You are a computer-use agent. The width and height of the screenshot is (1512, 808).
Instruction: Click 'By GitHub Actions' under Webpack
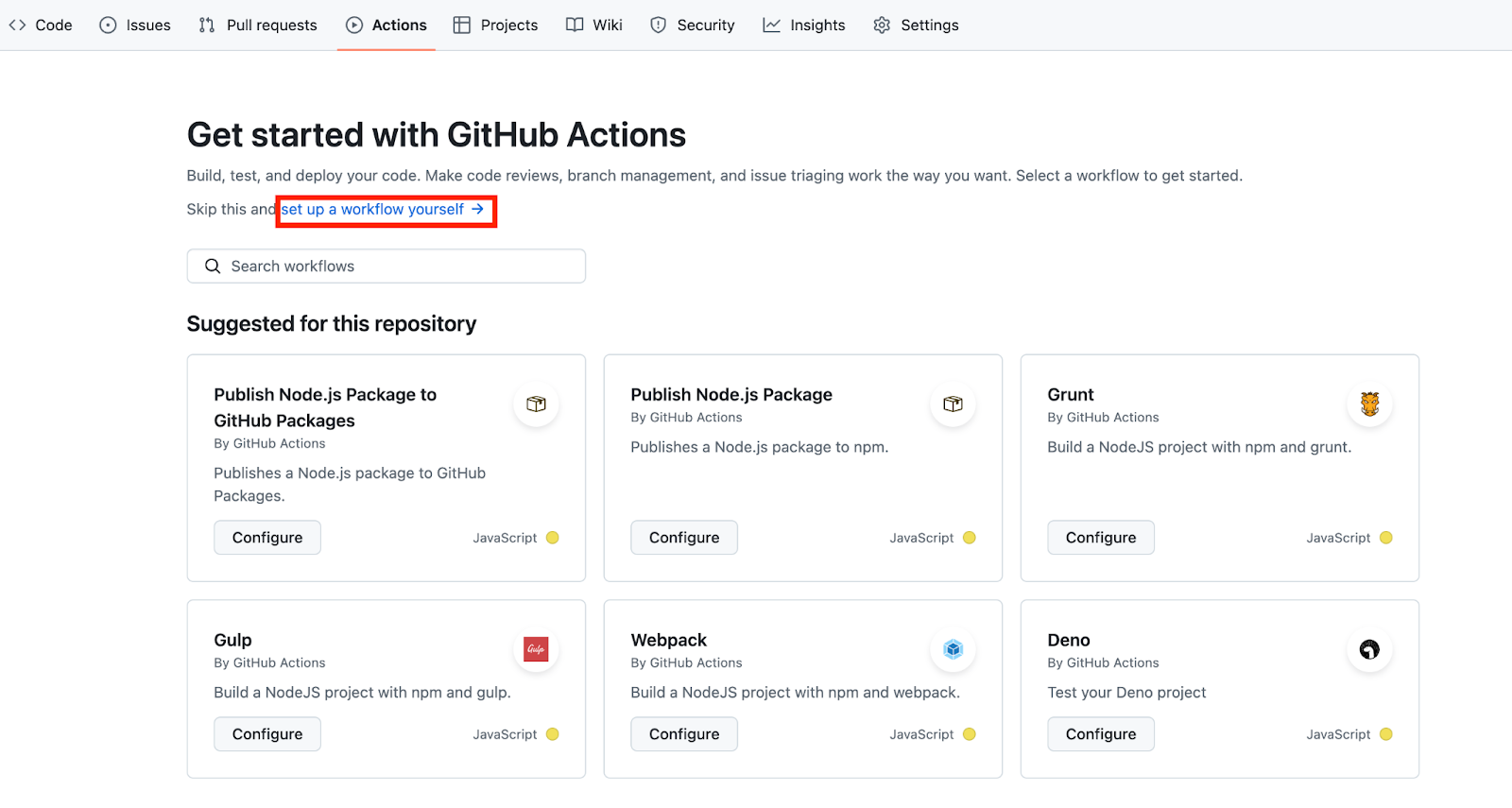coord(686,663)
